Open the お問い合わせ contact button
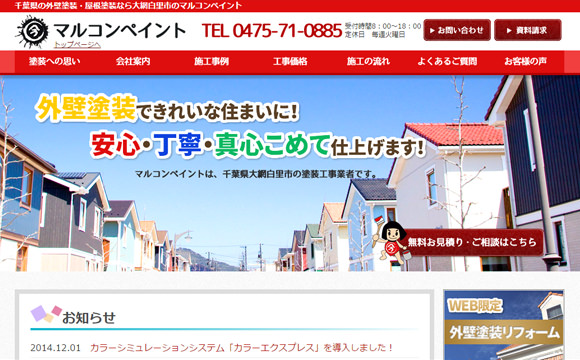 457,30
